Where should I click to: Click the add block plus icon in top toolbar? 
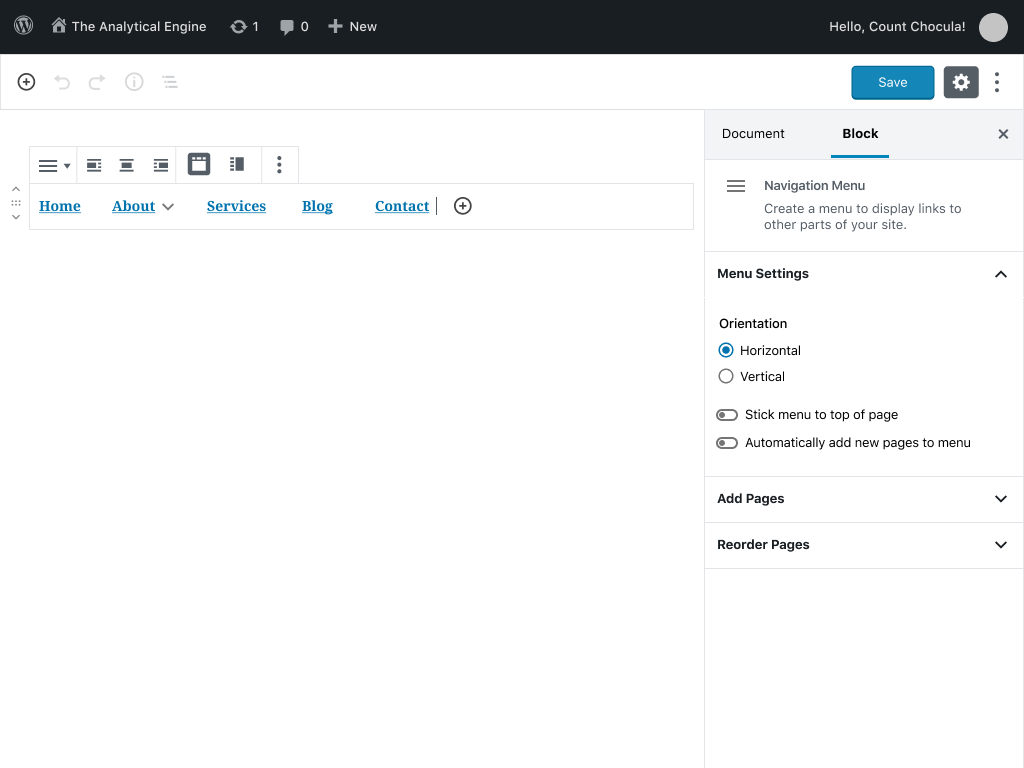27,82
